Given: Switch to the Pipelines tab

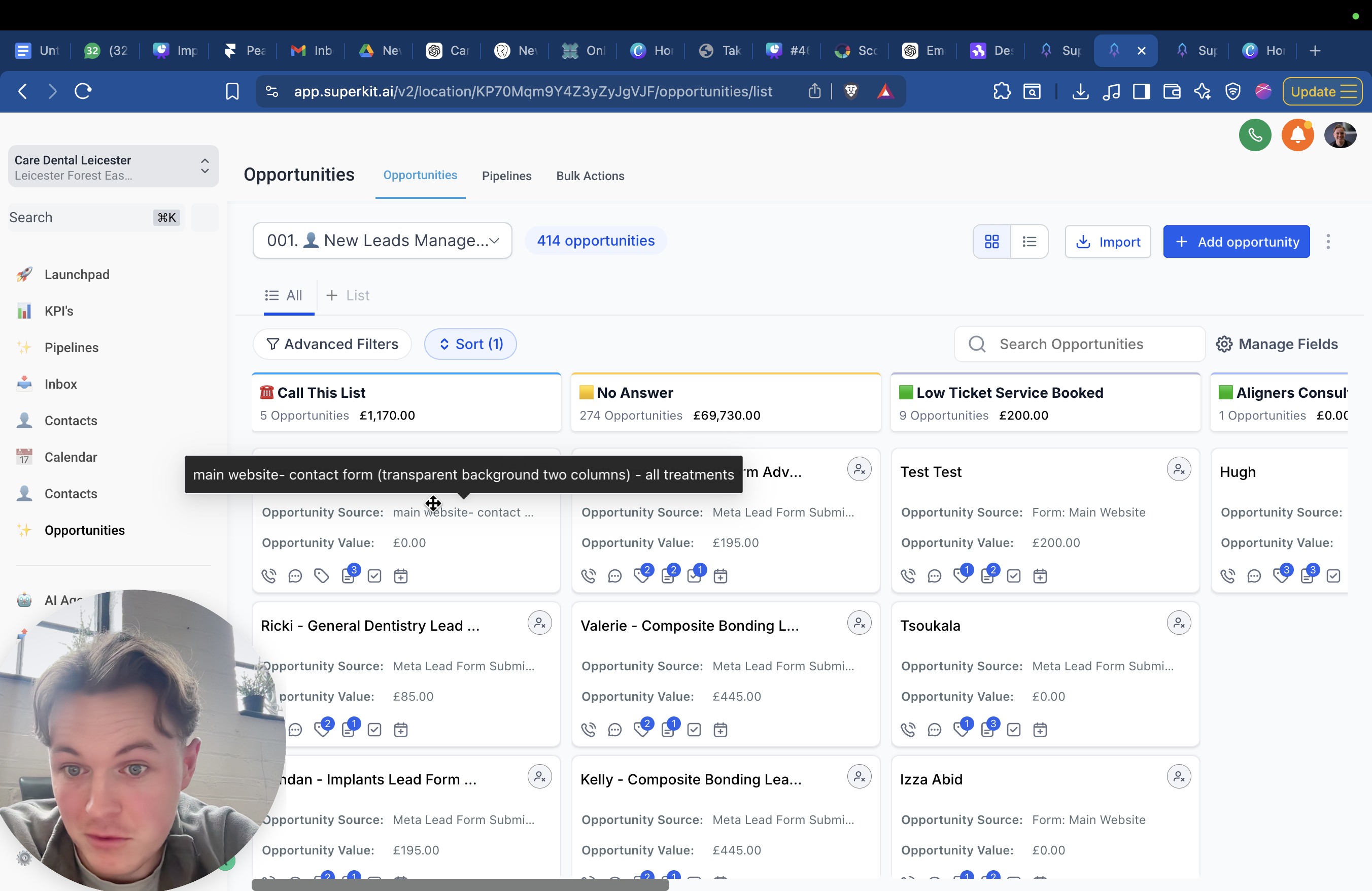Looking at the screenshot, I should (506, 176).
